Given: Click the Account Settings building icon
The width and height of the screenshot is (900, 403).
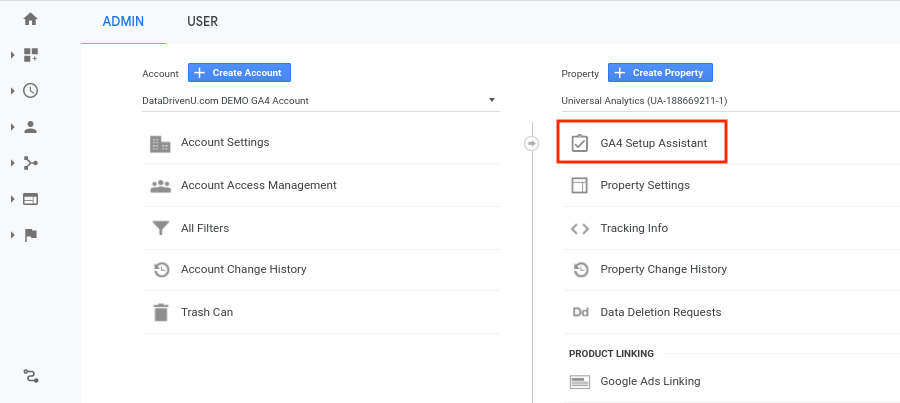Looking at the screenshot, I should pos(160,144).
